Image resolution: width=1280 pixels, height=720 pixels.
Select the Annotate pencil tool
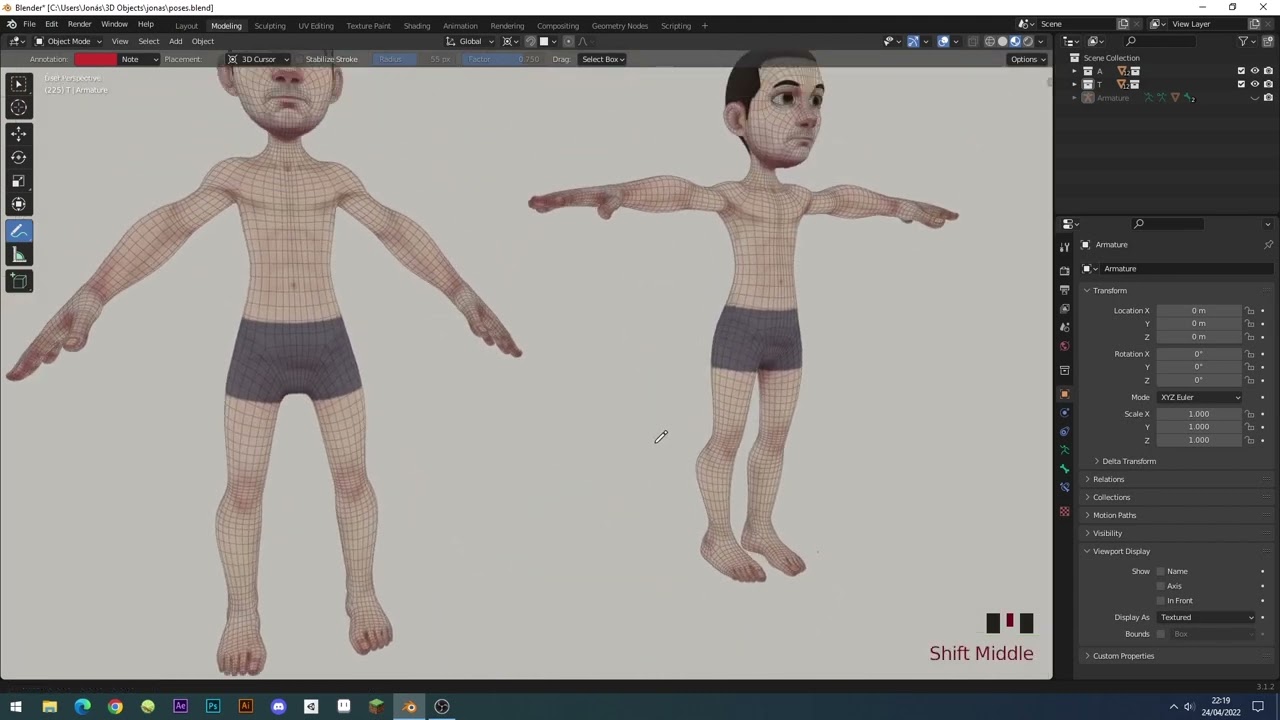[x=18, y=231]
